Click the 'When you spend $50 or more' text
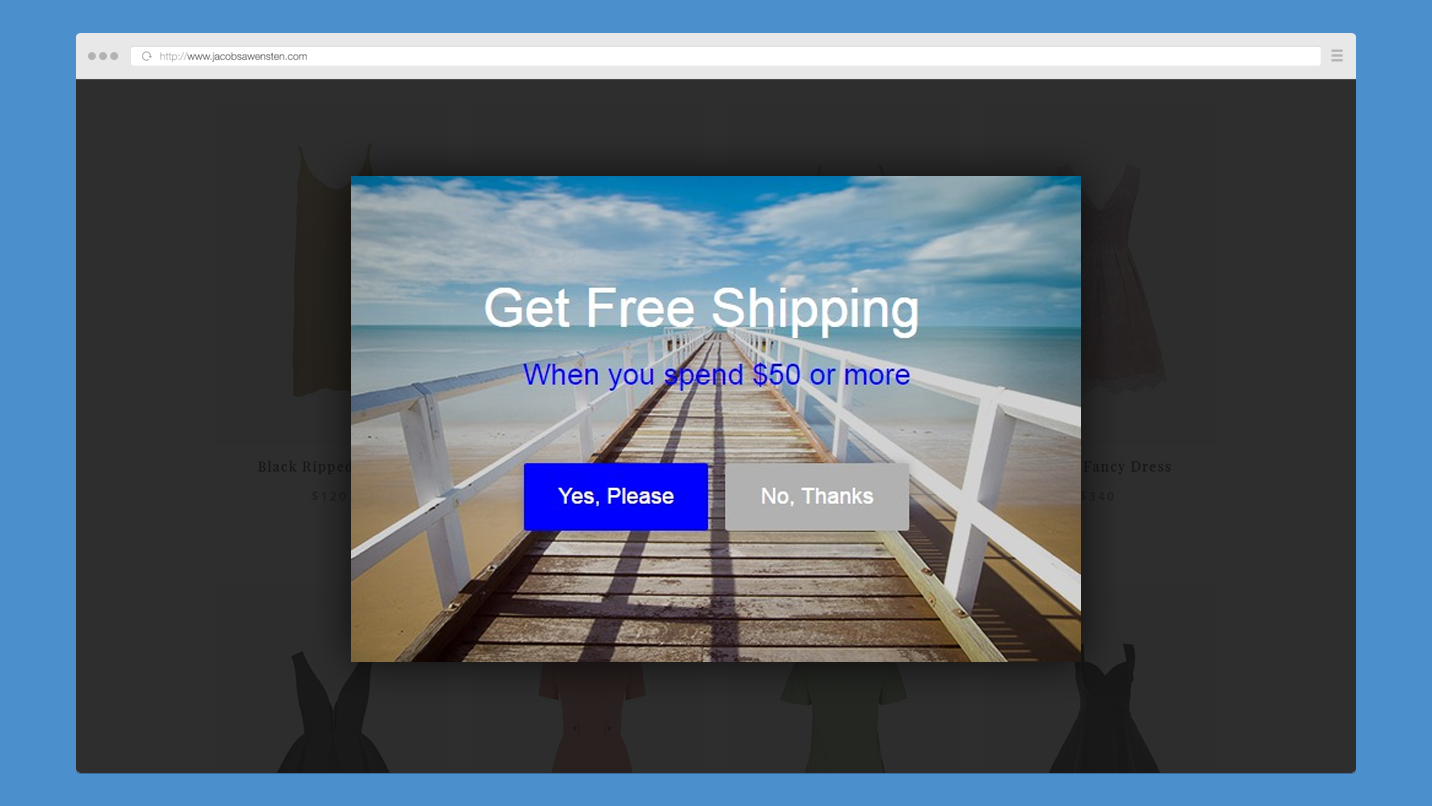This screenshot has width=1432, height=806. [x=716, y=375]
